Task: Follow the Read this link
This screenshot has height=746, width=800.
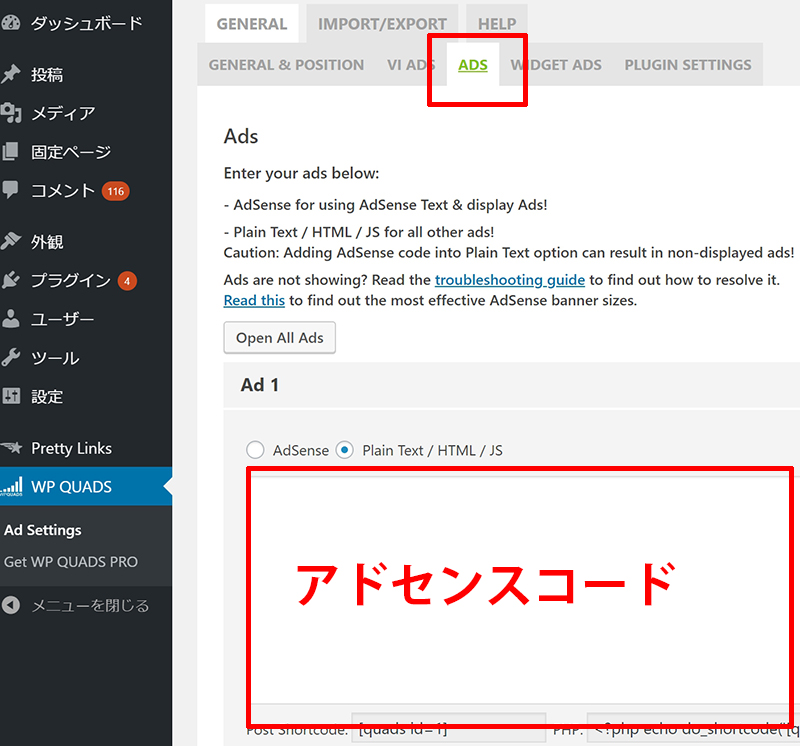Action: point(254,300)
